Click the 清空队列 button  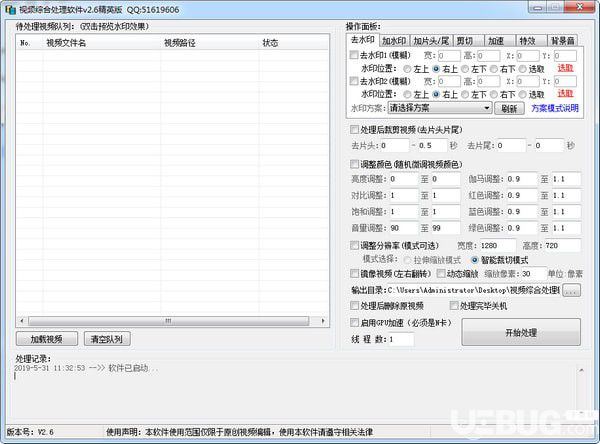coord(107,339)
